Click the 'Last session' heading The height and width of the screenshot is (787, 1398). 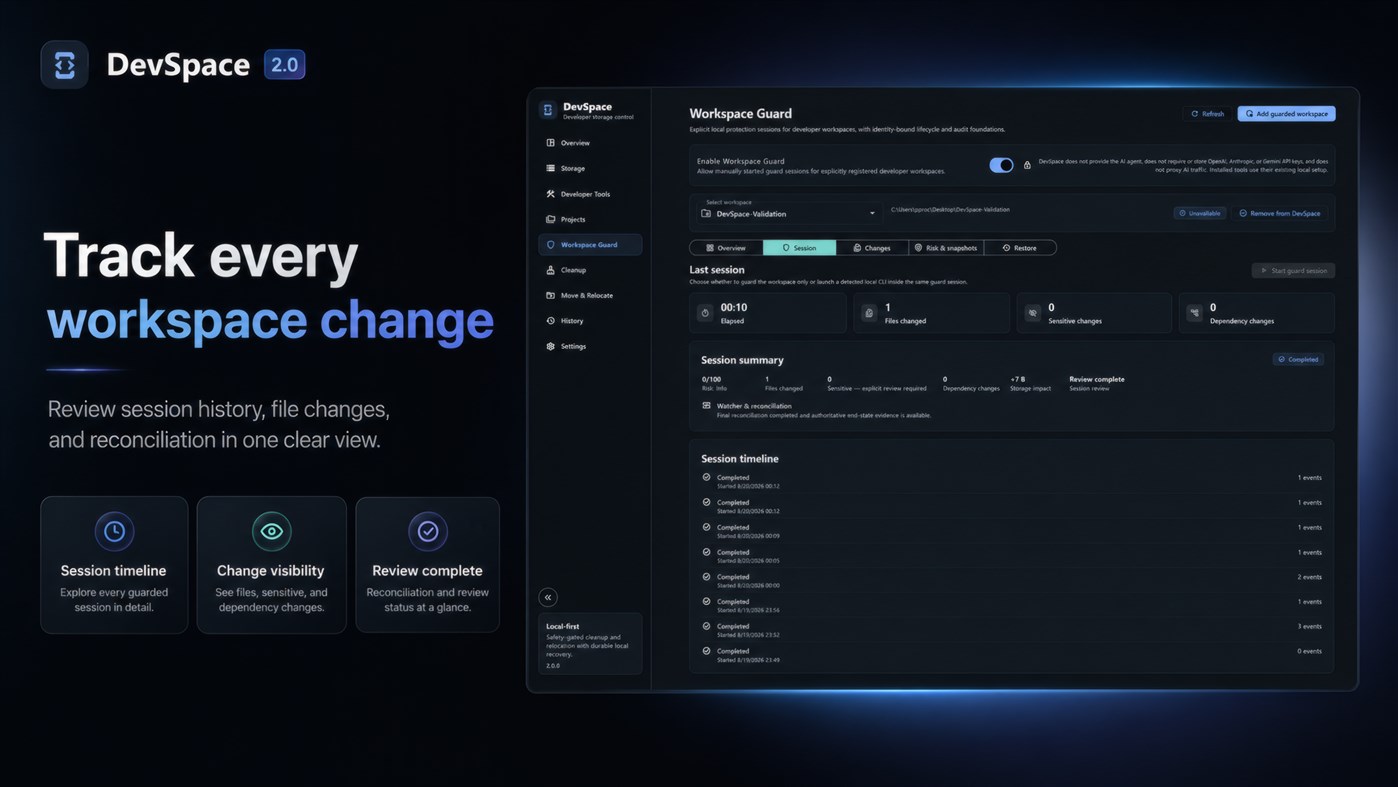click(717, 270)
